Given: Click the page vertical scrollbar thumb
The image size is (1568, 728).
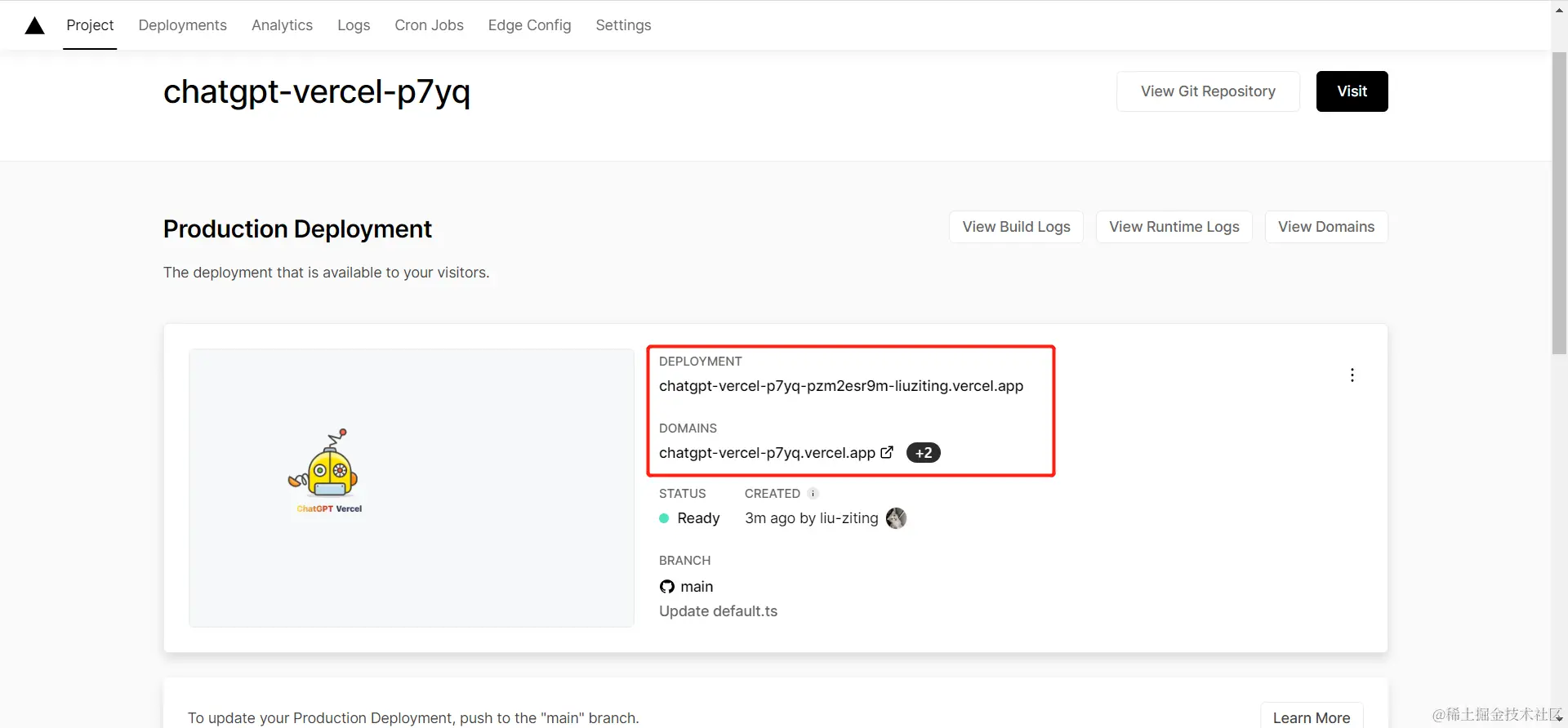Looking at the screenshot, I should pos(1559,204).
